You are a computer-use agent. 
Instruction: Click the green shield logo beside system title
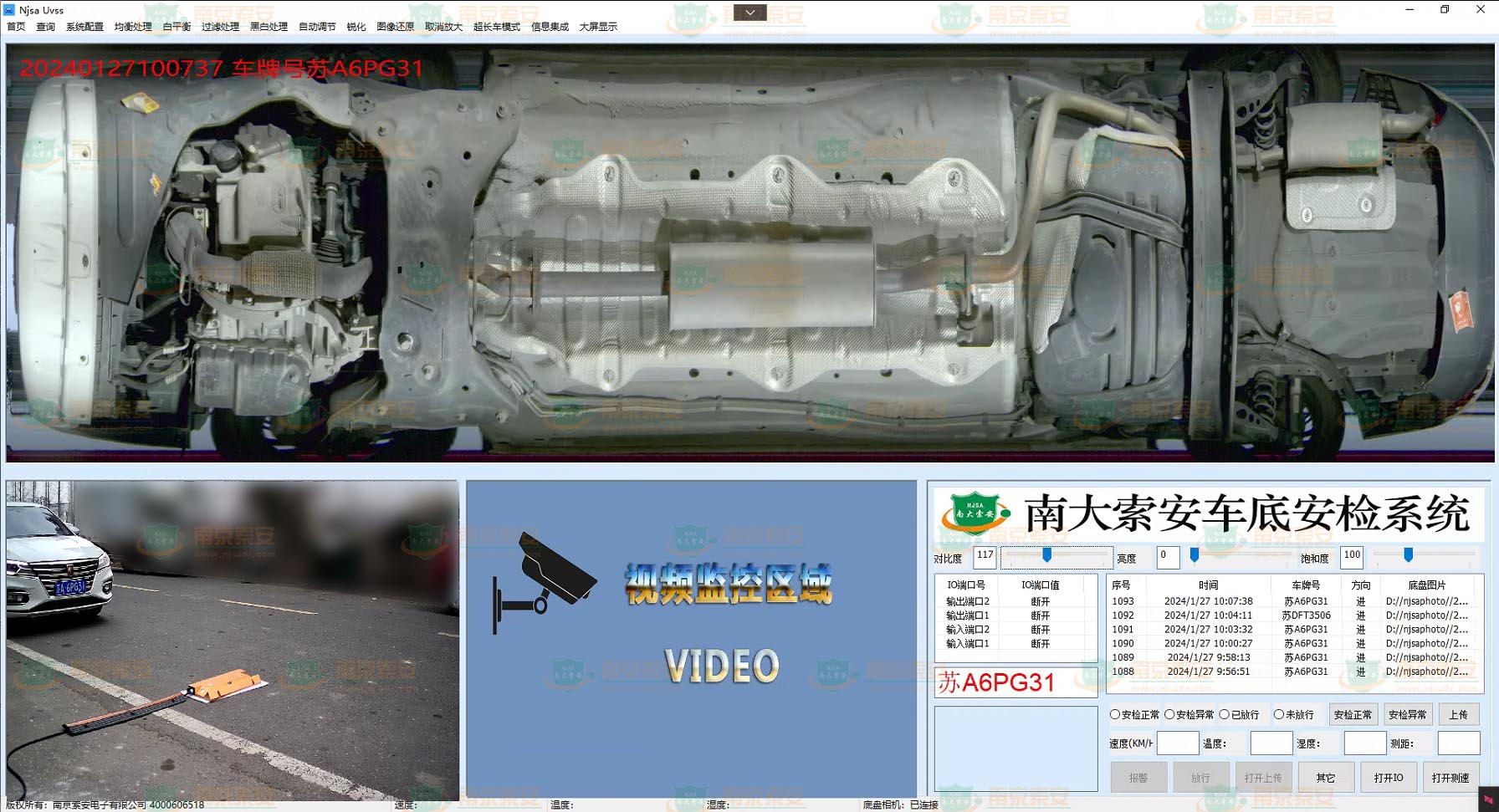click(x=975, y=513)
